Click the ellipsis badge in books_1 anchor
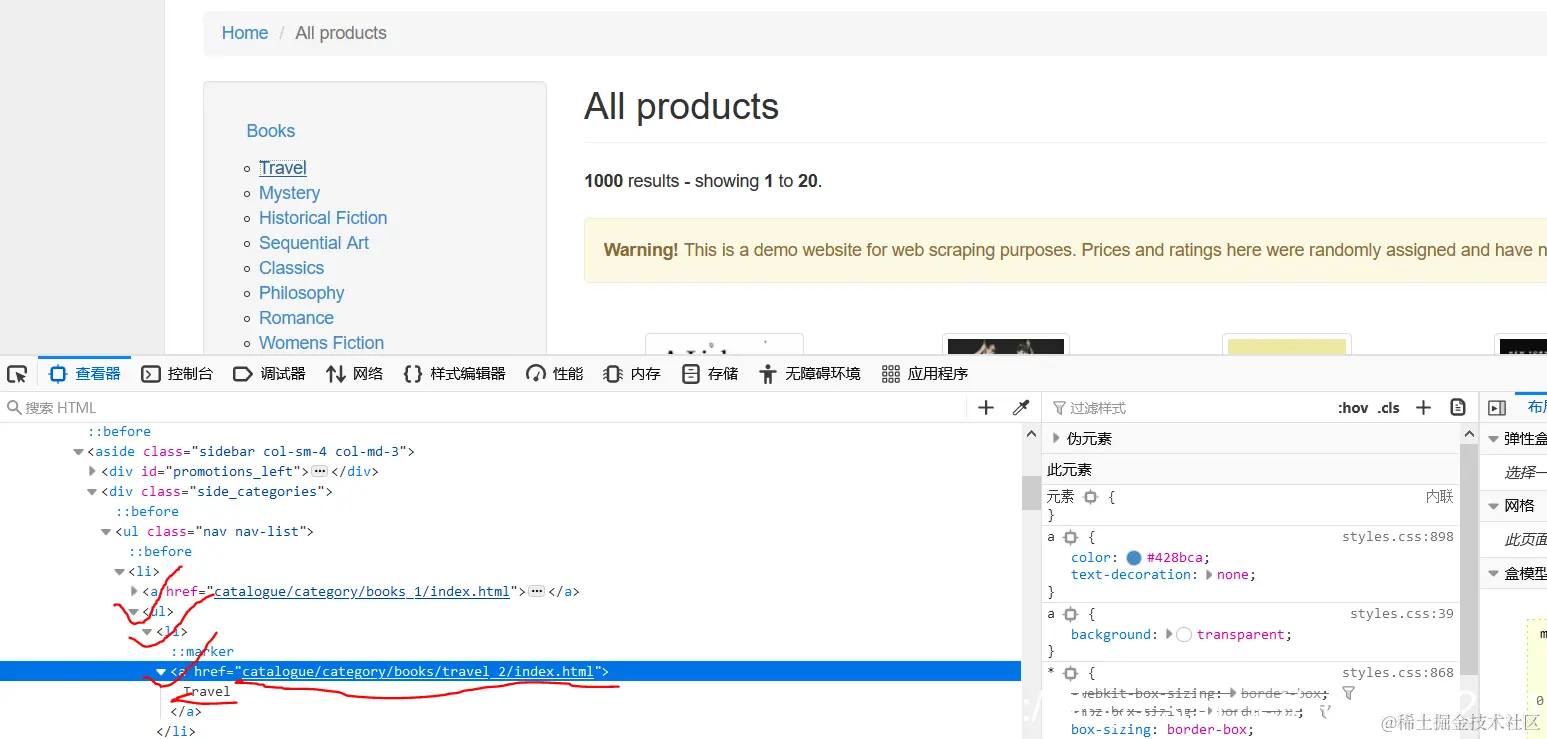The width and height of the screenshot is (1547, 739). 536,592
